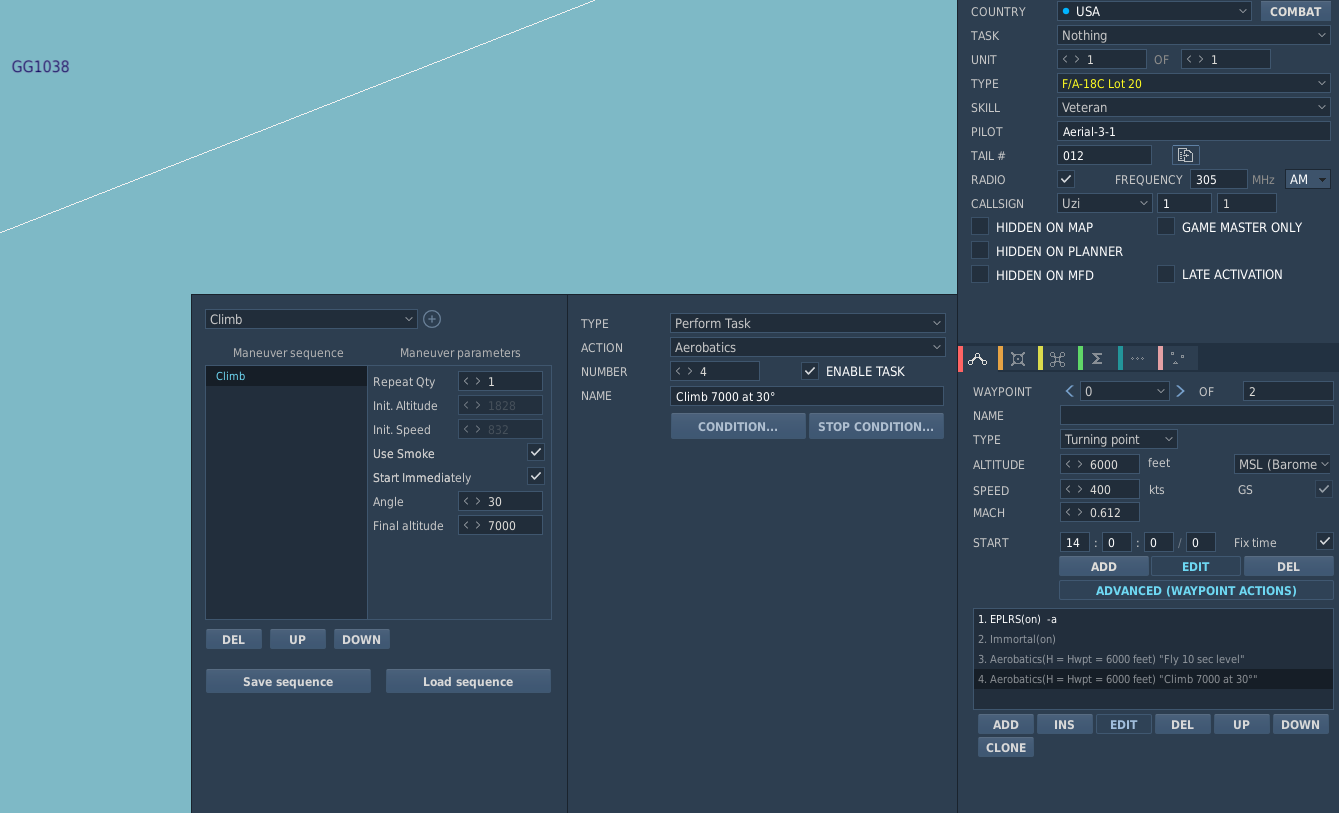
Task: Enable the Late Activation checkbox
Action: 1166,274
